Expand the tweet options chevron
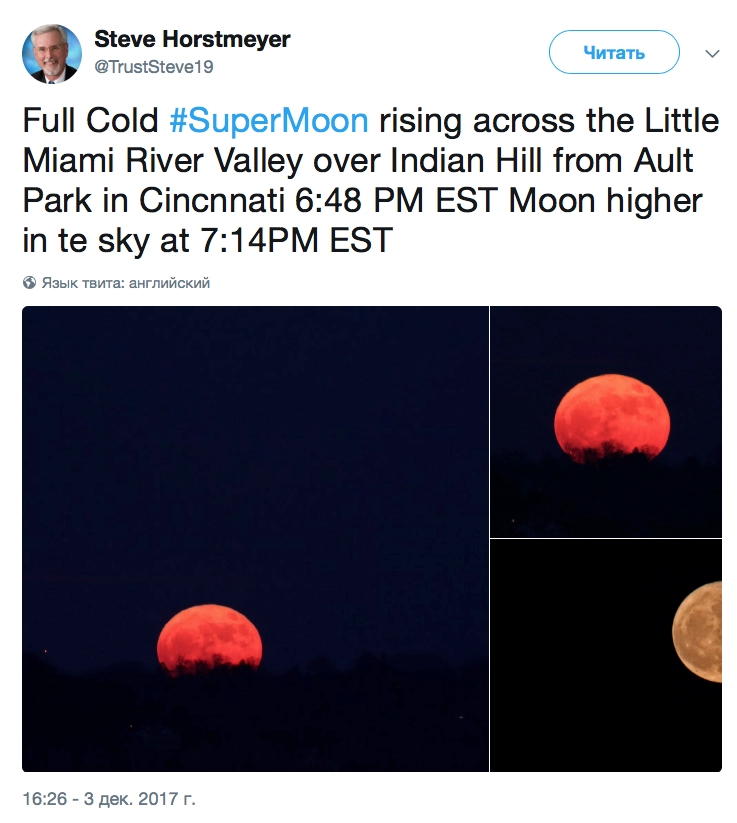Image resolution: width=737 pixels, height=823 pixels. pos(712,52)
